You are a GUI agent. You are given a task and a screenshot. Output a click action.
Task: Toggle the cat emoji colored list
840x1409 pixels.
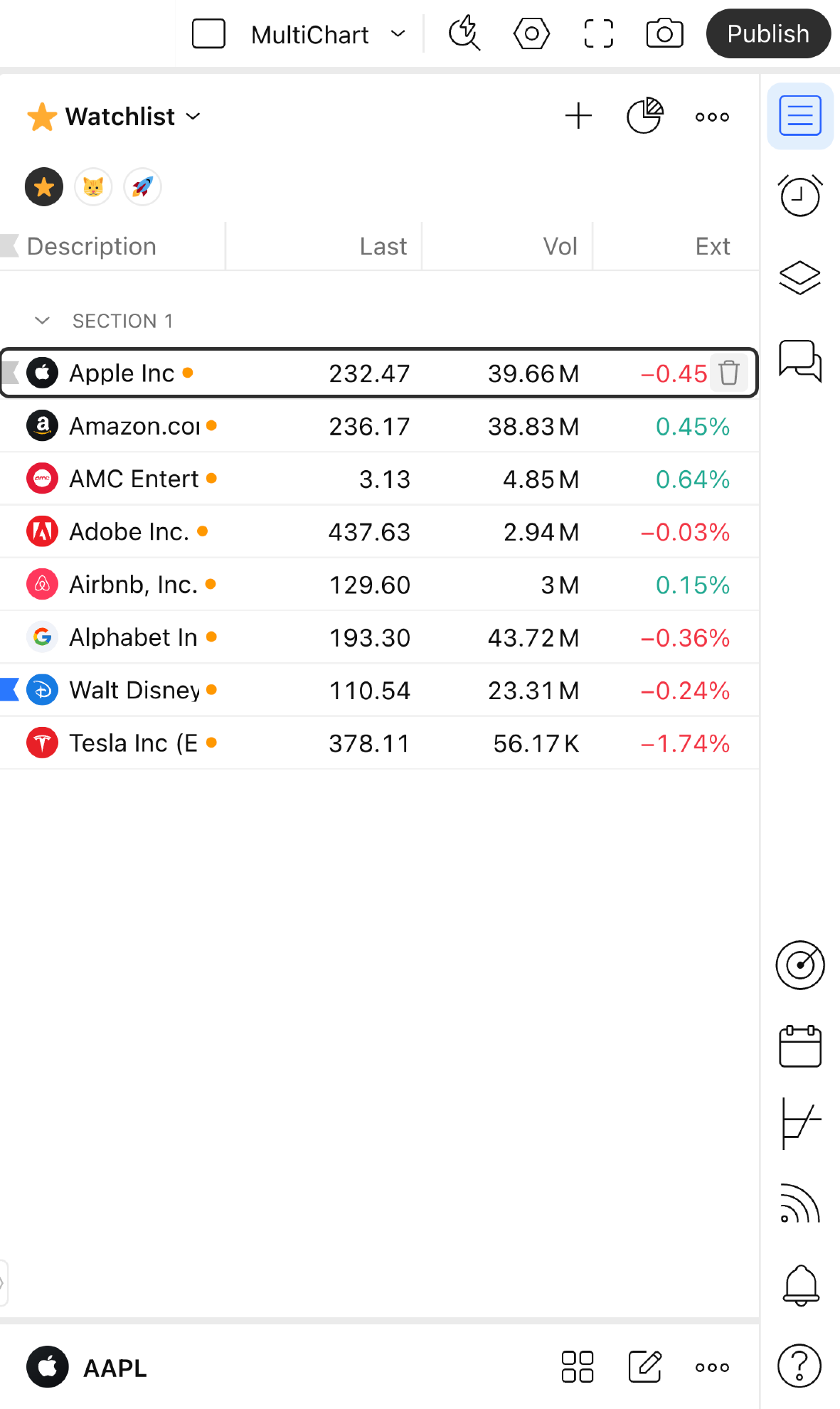[x=93, y=187]
